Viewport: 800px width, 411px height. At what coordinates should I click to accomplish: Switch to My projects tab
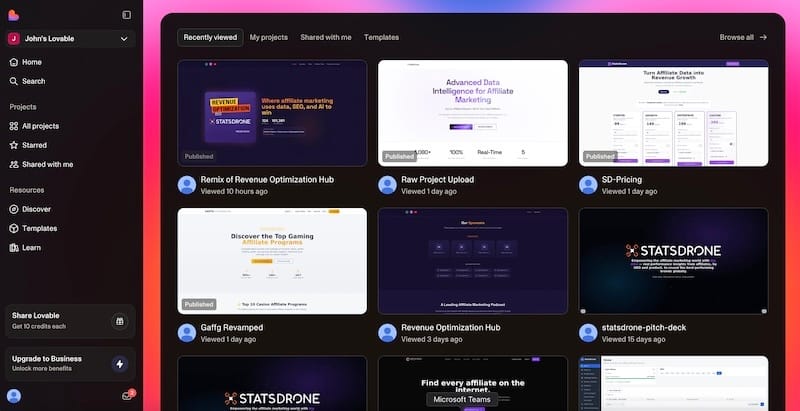pyautogui.click(x=268, y=37)
